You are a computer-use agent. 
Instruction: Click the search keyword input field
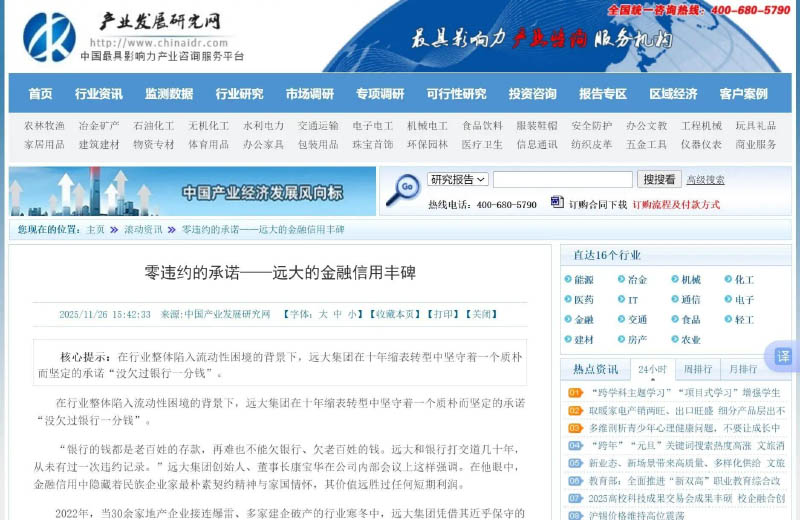click(x=562, y=180)
